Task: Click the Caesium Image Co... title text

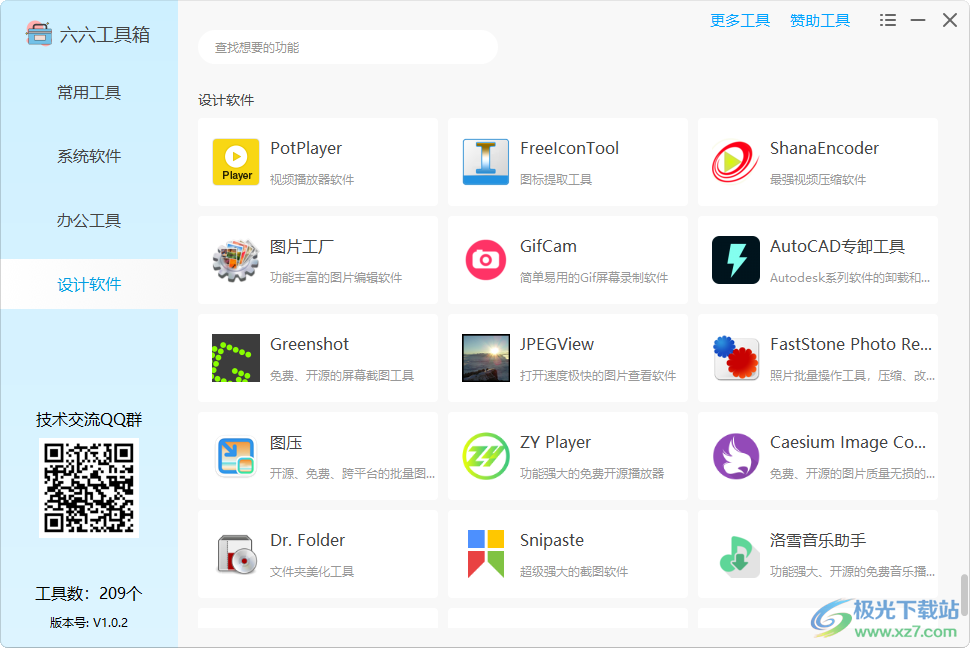Action: tap(848, 443)
